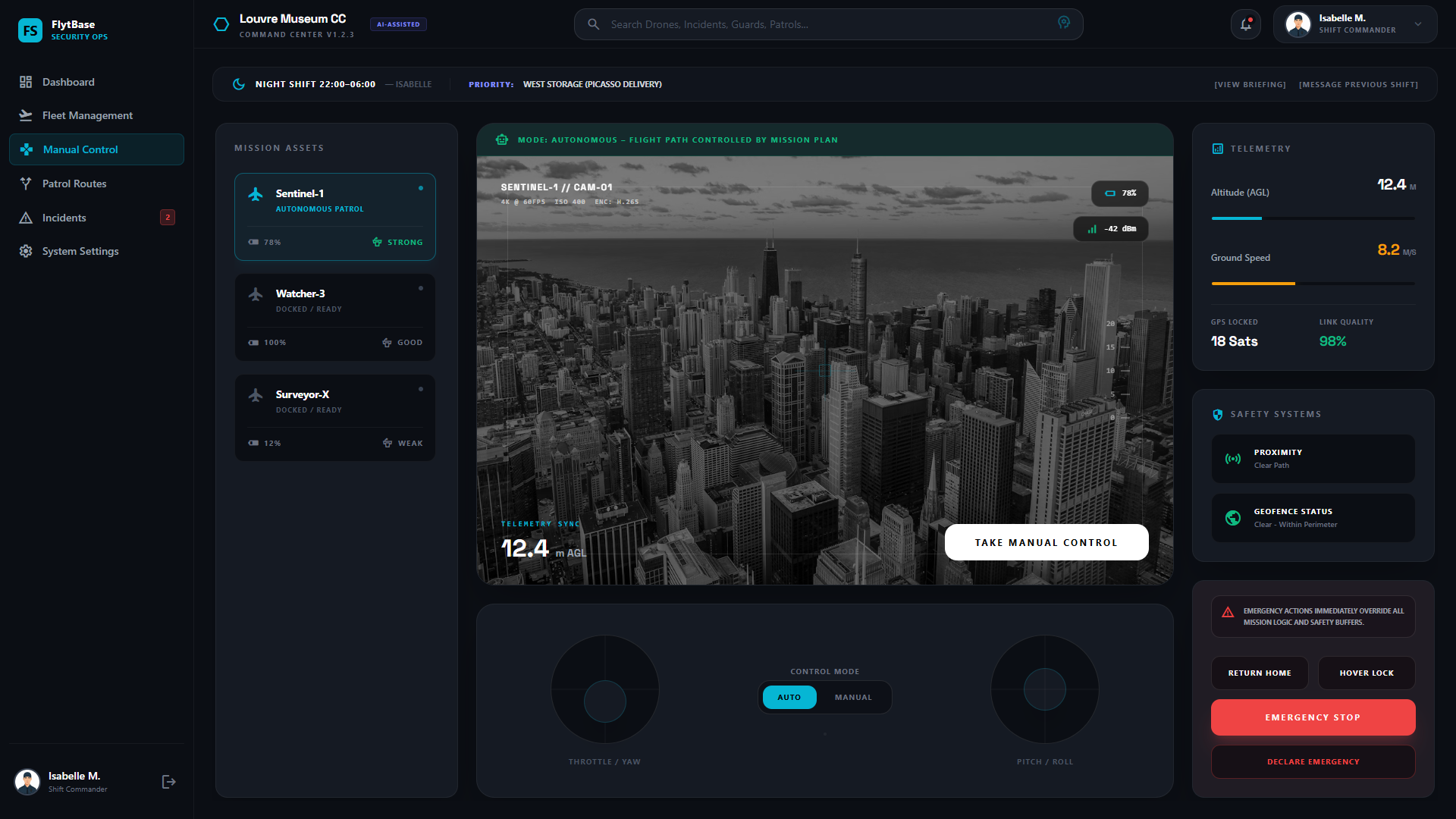Select the Surveyor-X drone card
The height and width of the screenshot is (819, 1456).
[335, 418]
